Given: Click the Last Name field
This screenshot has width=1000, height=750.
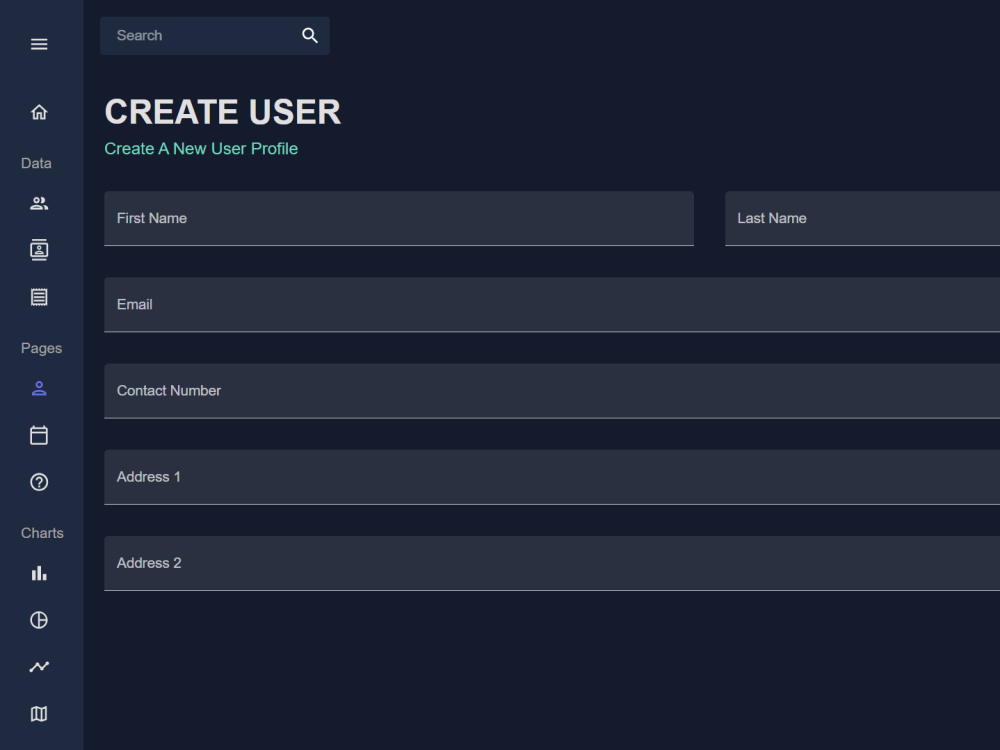Looking at the screenshot, I should (x=862, y=218).
